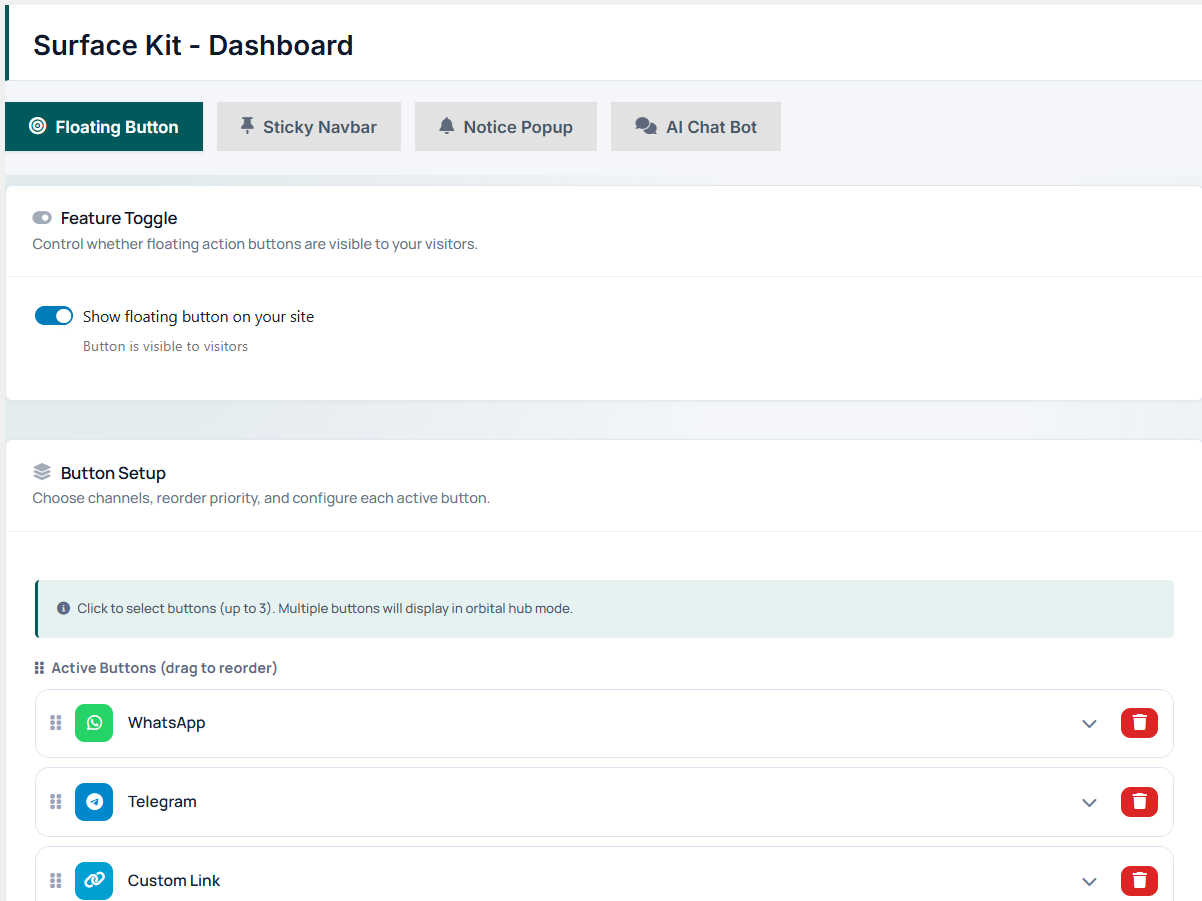
Task: Expand the Custom Link settings chevron
Action: (1089, 882)
